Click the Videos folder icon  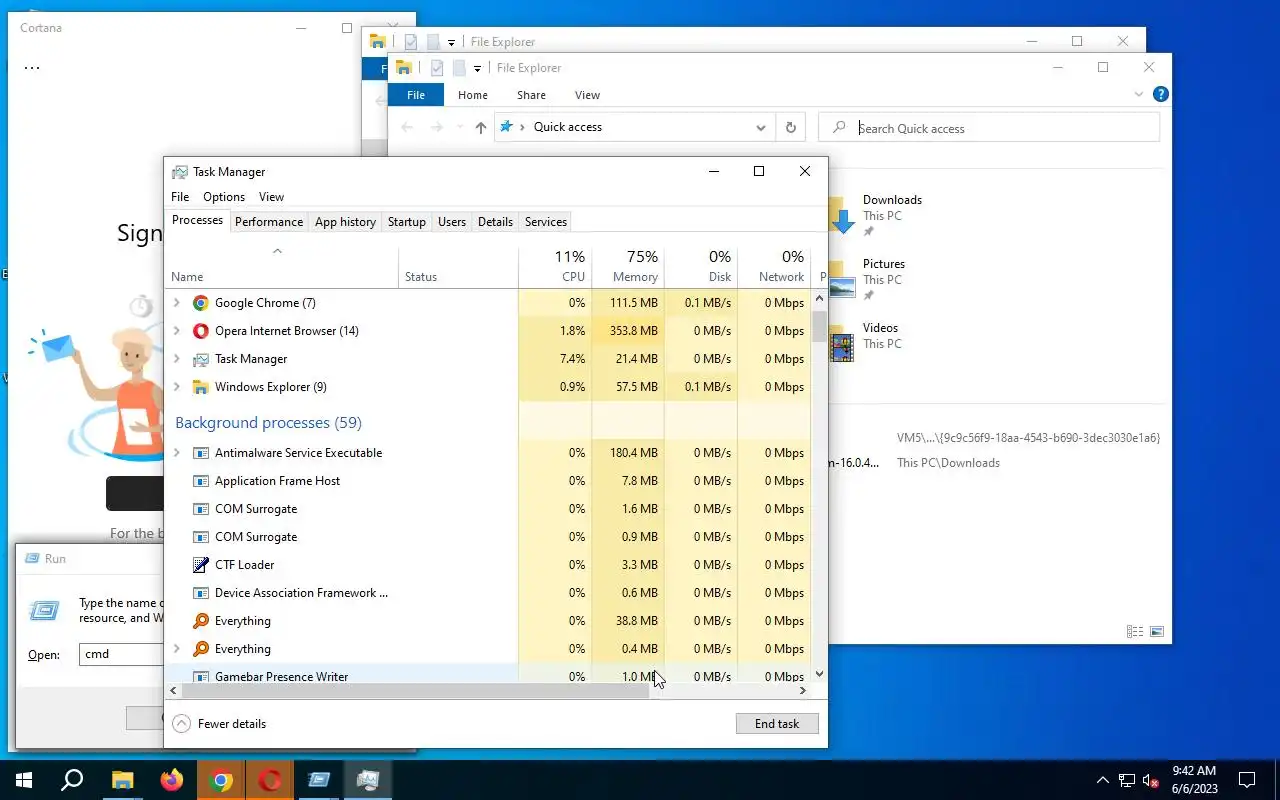(842, 344)
